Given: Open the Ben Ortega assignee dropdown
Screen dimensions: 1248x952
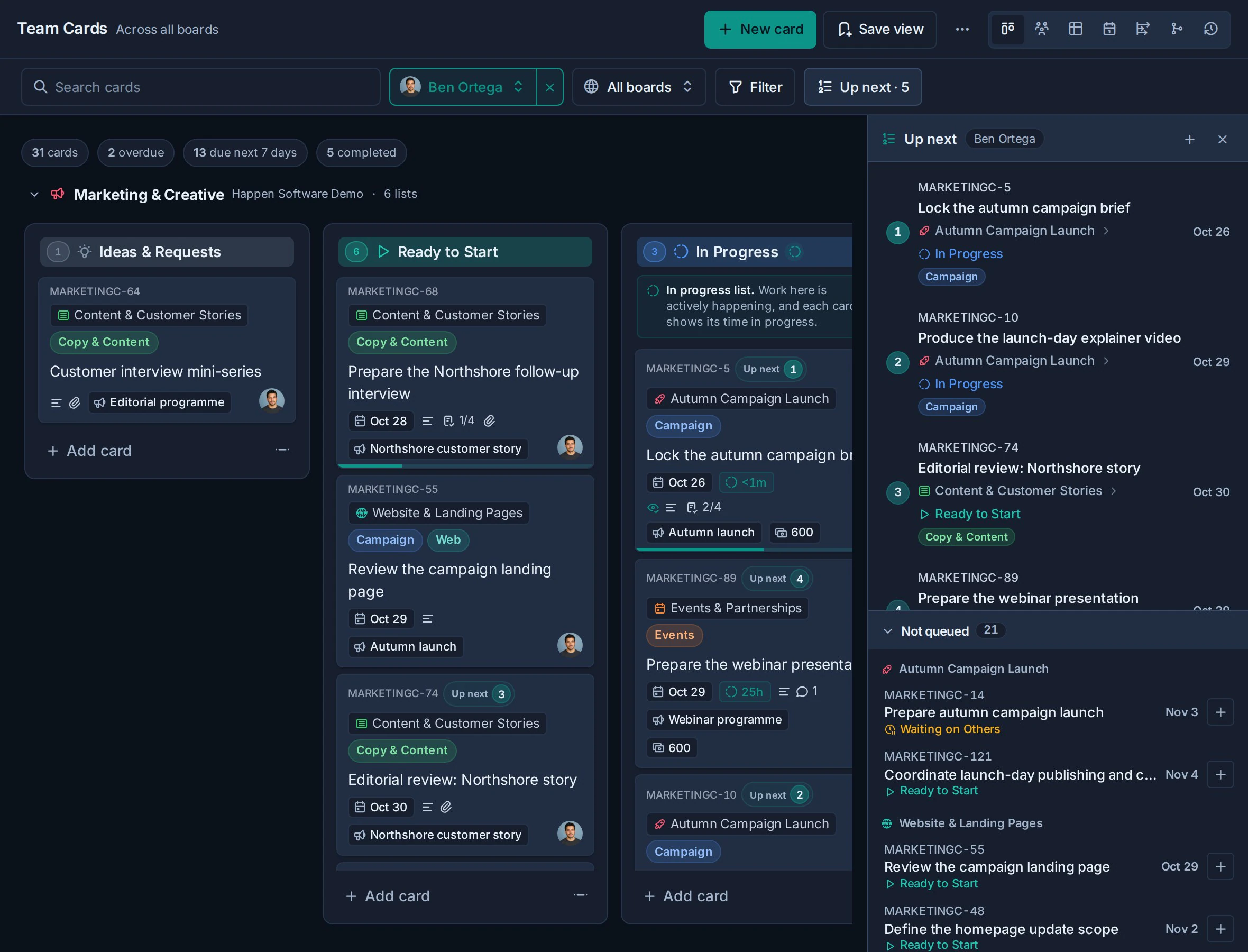Looking at the screenshot, I should coord(463,87).
